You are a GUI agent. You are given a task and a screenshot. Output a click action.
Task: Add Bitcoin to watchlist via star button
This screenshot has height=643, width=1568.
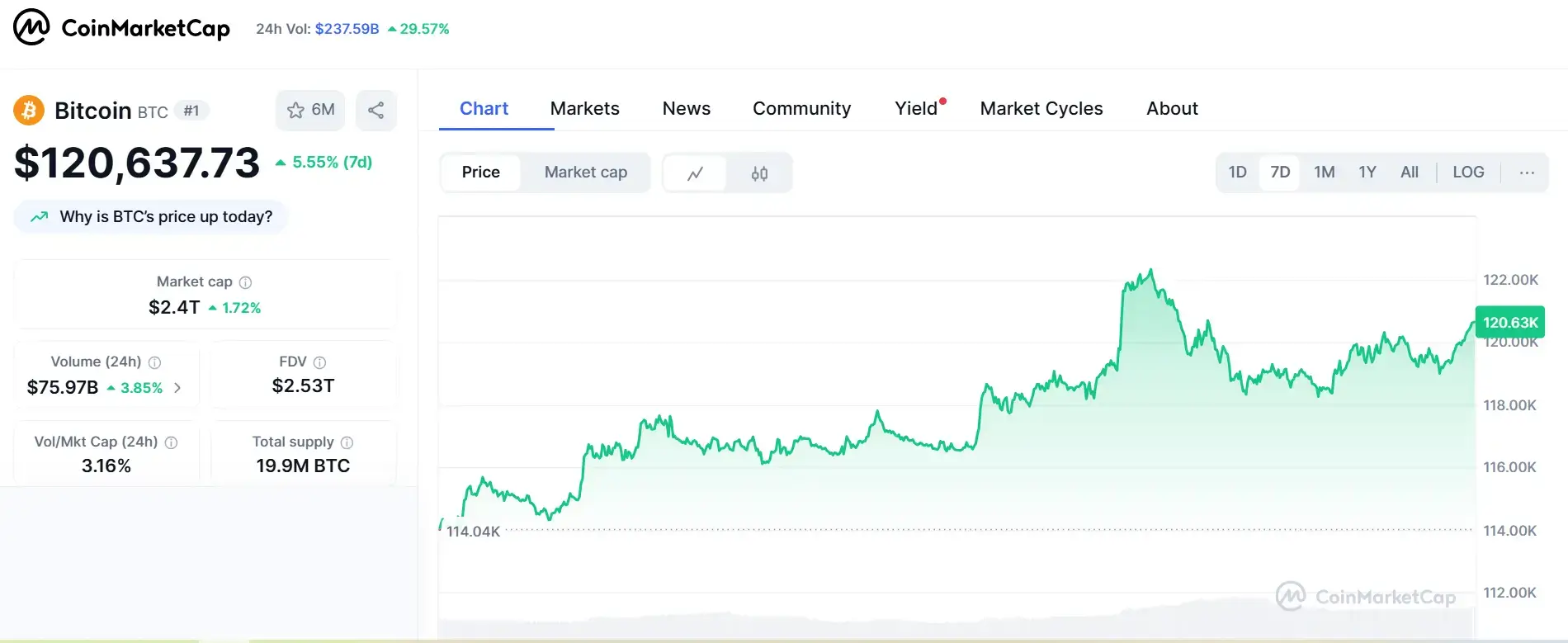click(x=310, y=110)
